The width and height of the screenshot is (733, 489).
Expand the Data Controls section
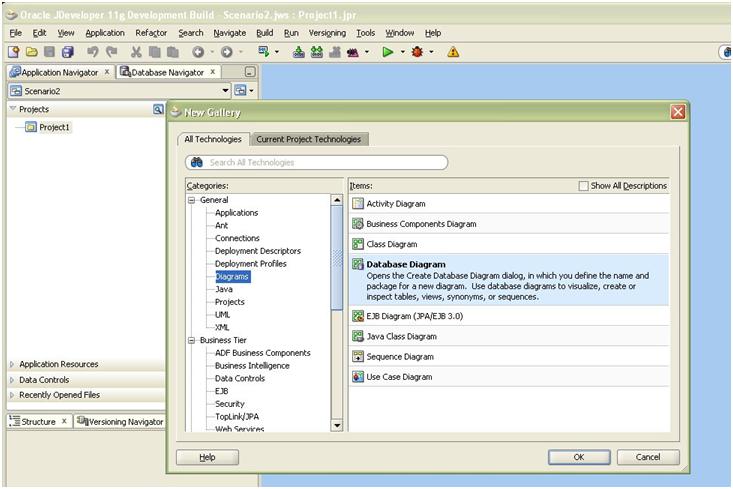coord(12,380)
